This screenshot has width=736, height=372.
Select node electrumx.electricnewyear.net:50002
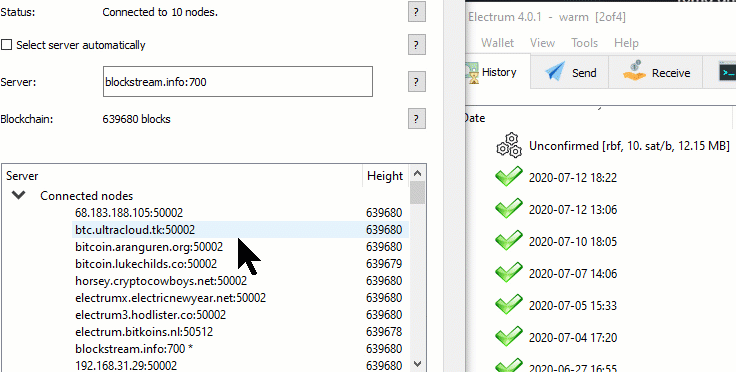click(x=240, y=298)
